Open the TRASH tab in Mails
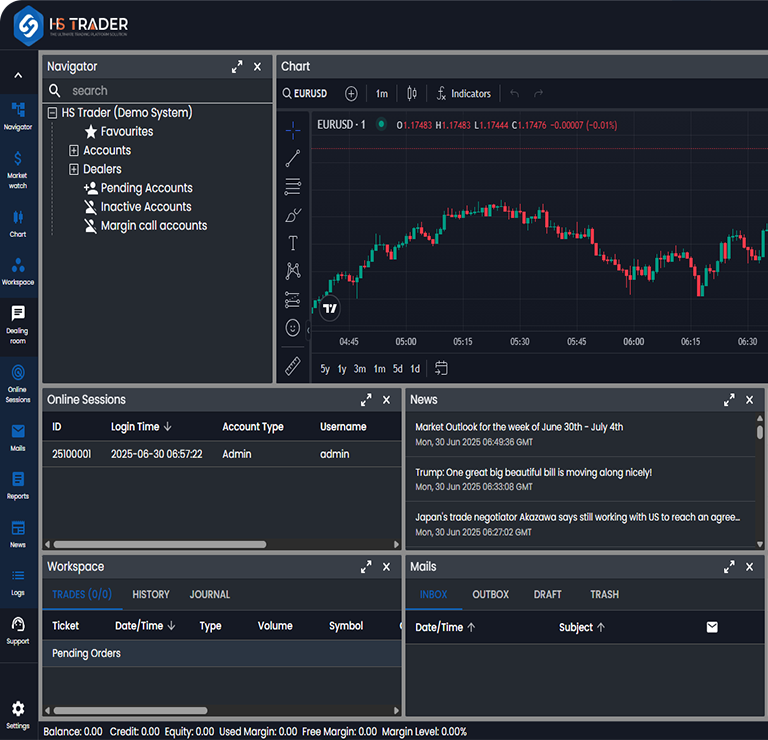768x740 pixels. pyautogui.click(x=604, y=595)
